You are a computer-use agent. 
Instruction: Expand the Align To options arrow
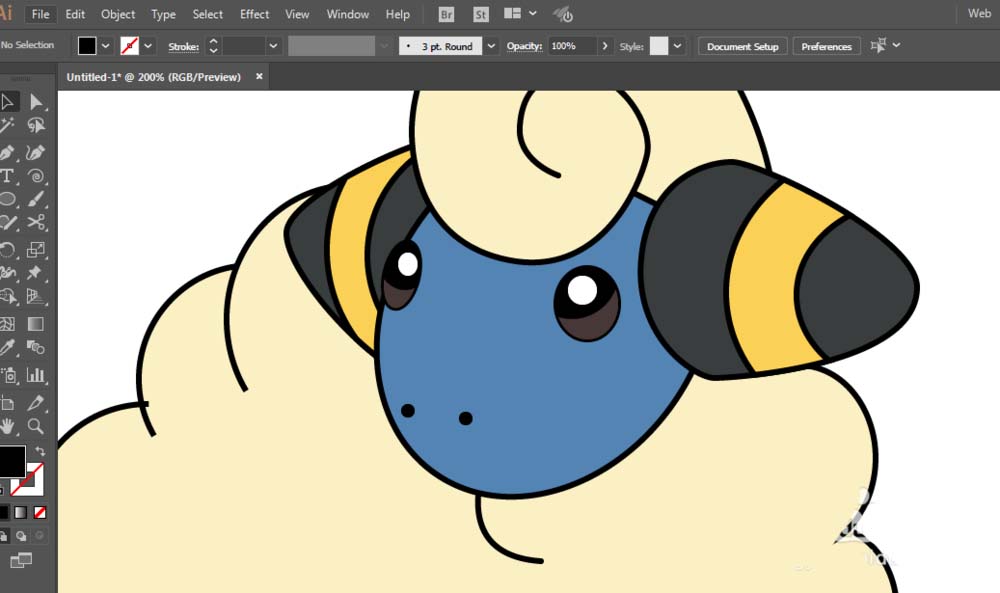[x=897, y=45]
